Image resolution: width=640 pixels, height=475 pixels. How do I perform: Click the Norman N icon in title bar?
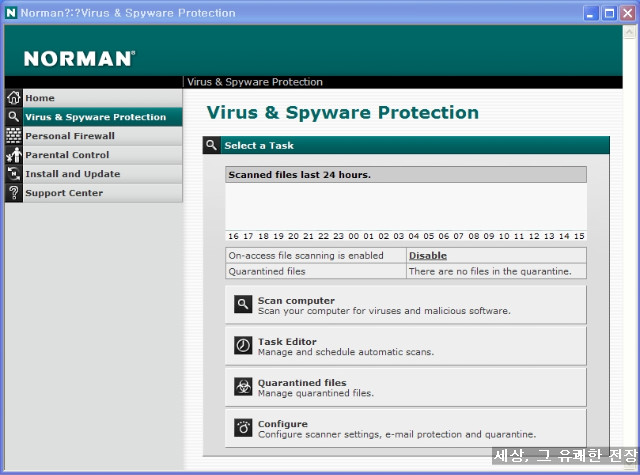click(11, 13)
